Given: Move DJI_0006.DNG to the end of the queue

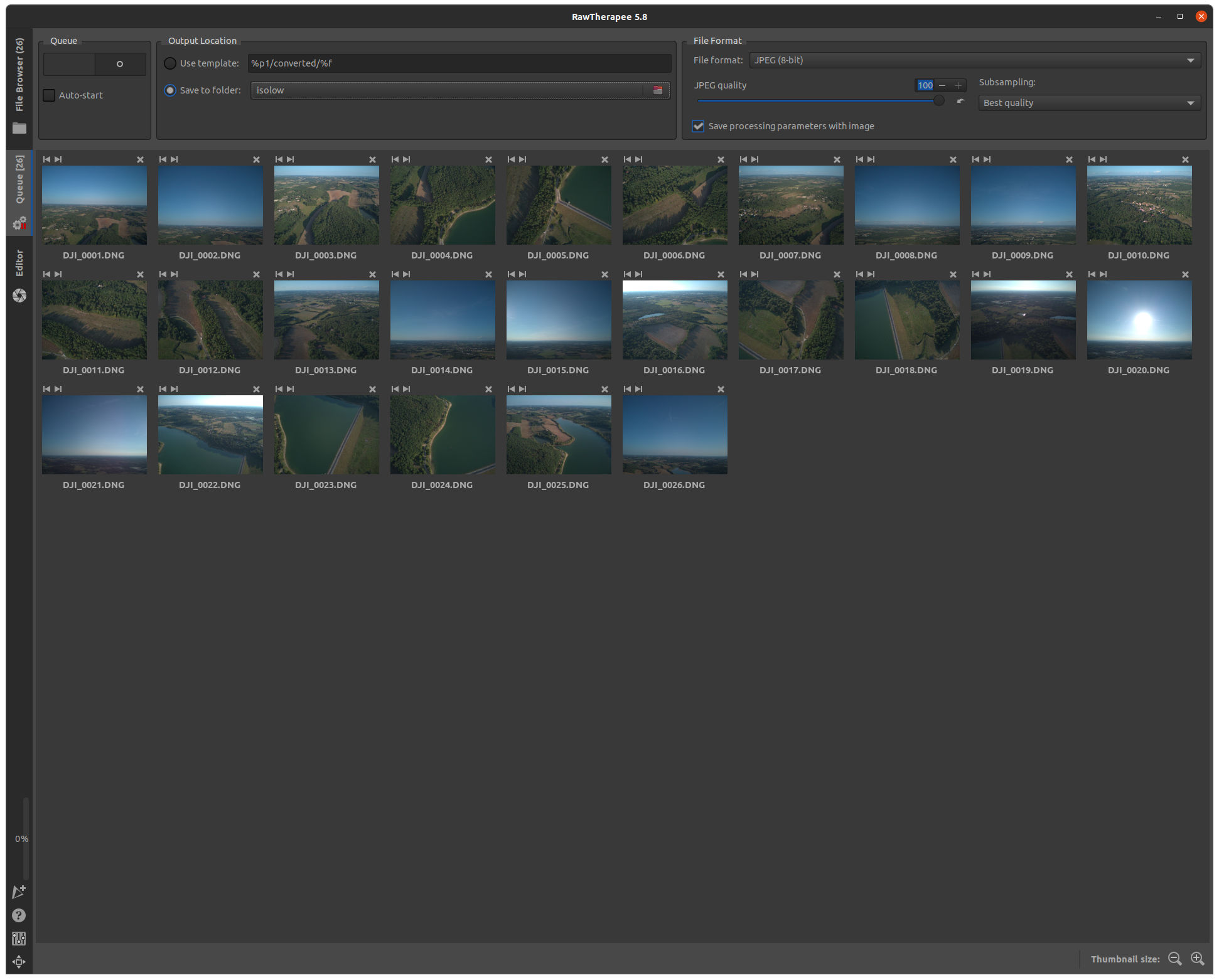Looking at the screenshot, I should coord(639,159).
